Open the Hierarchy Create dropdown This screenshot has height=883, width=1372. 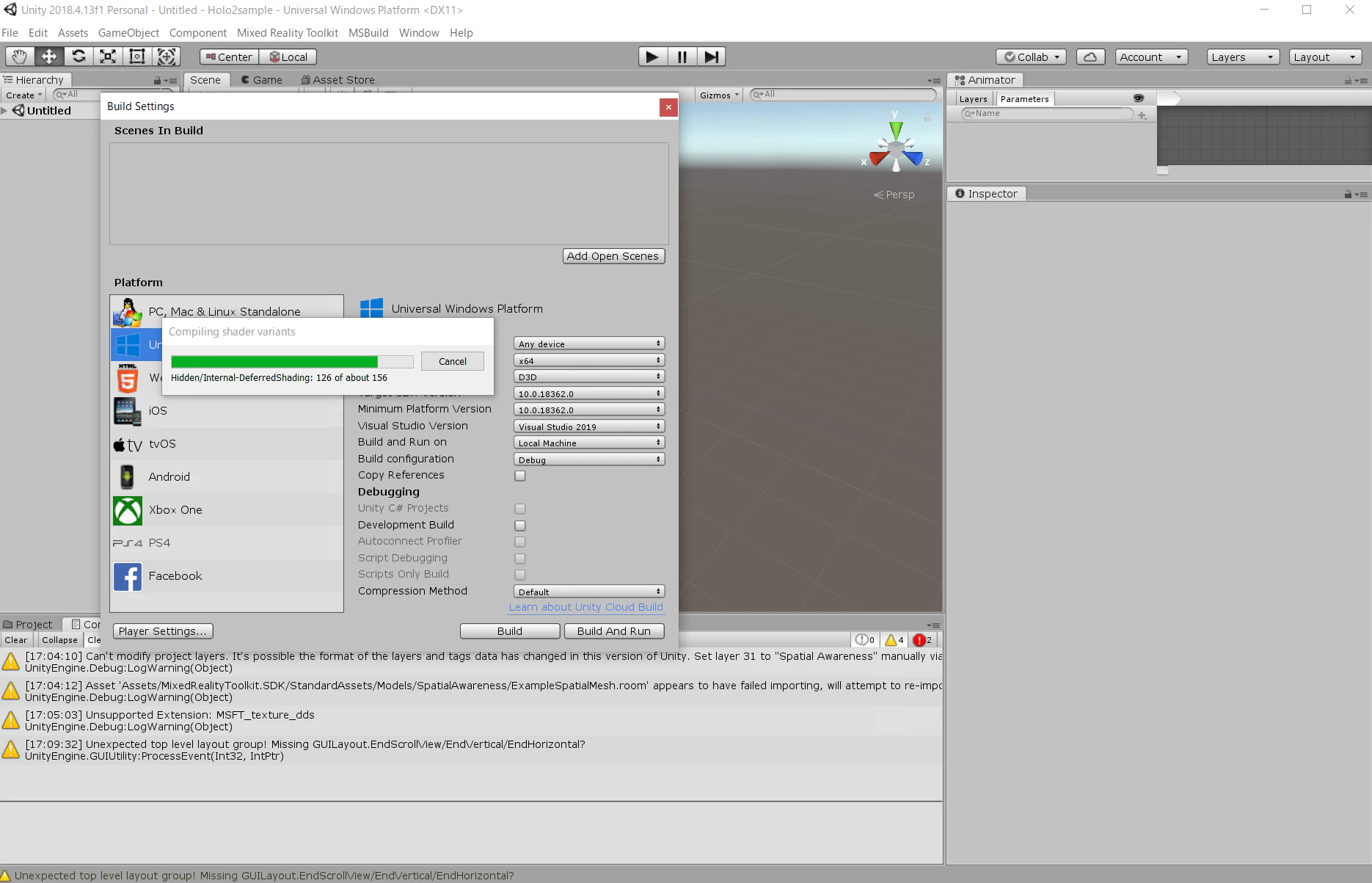24,95
